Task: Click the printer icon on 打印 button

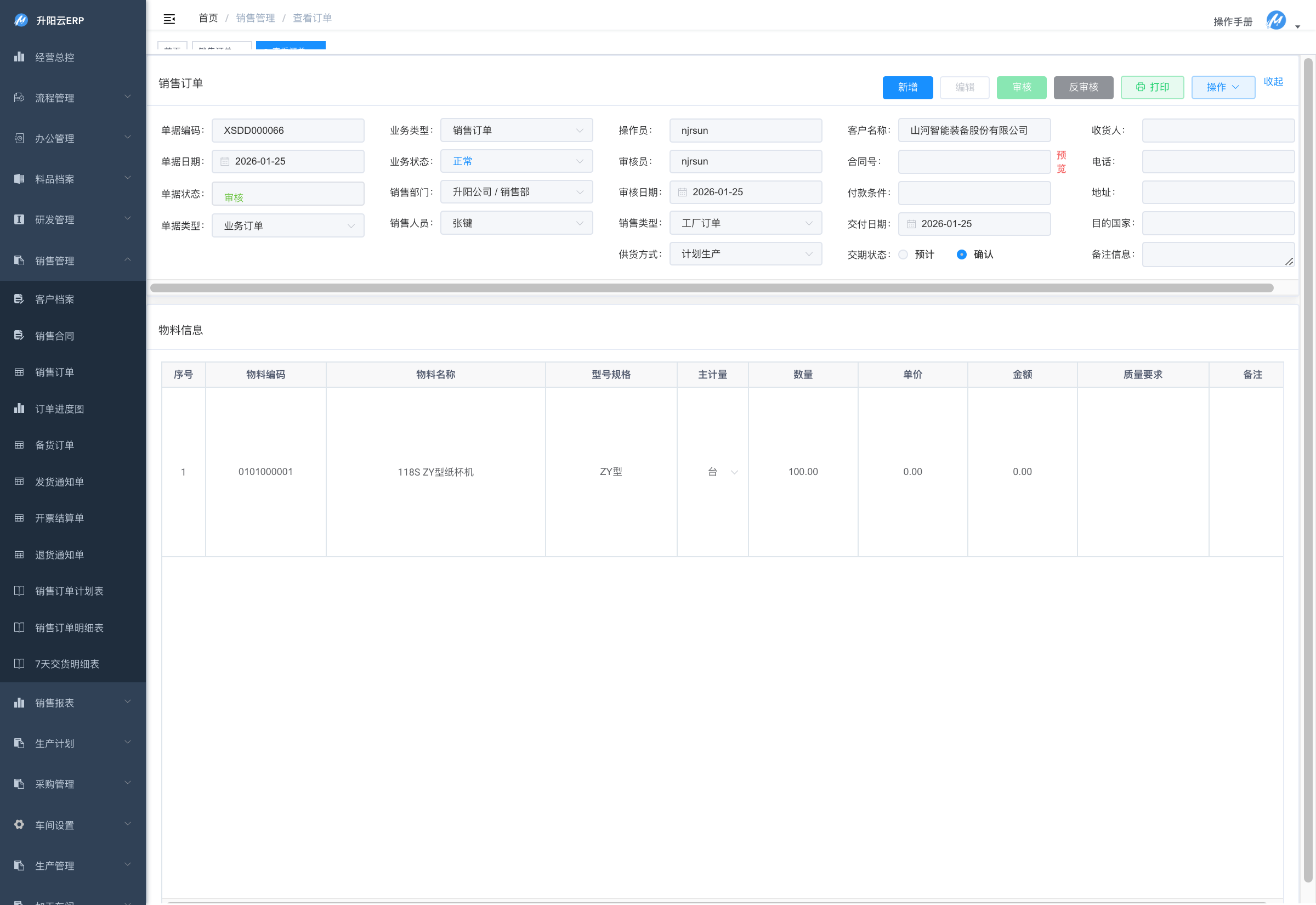Action: point(1141,87)
